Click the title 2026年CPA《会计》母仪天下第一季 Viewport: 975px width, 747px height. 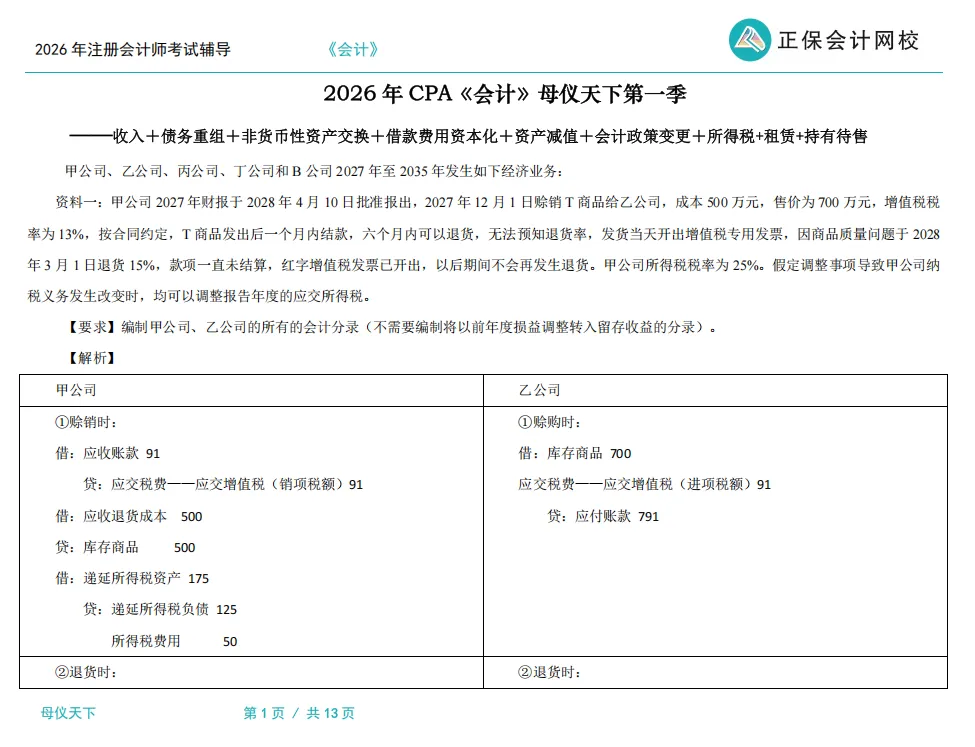504,94
